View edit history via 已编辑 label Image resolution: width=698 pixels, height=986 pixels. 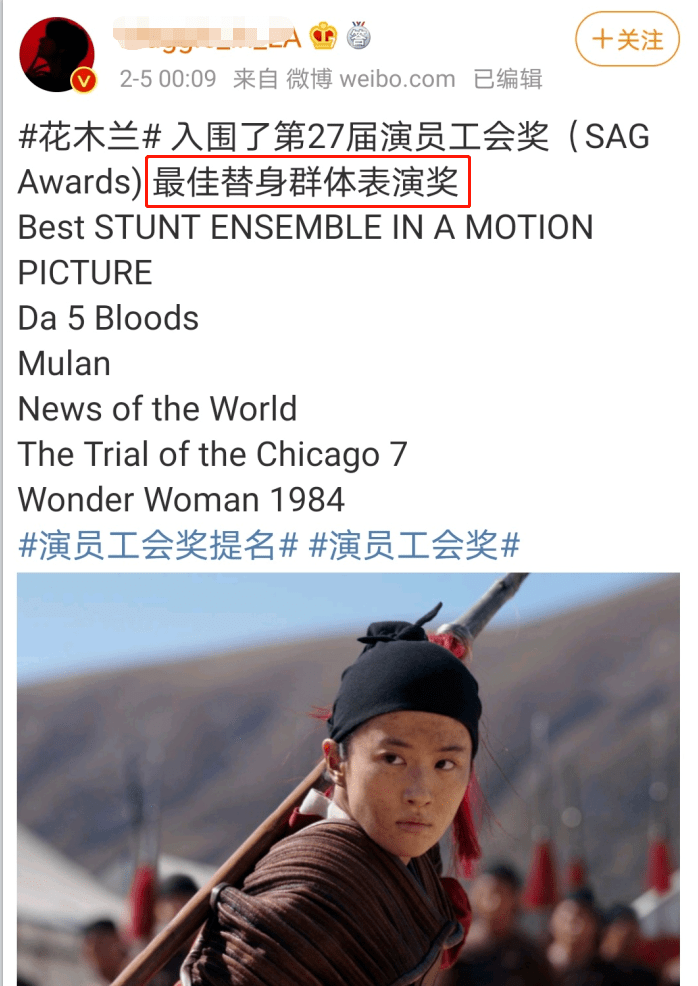coord(507,79)
